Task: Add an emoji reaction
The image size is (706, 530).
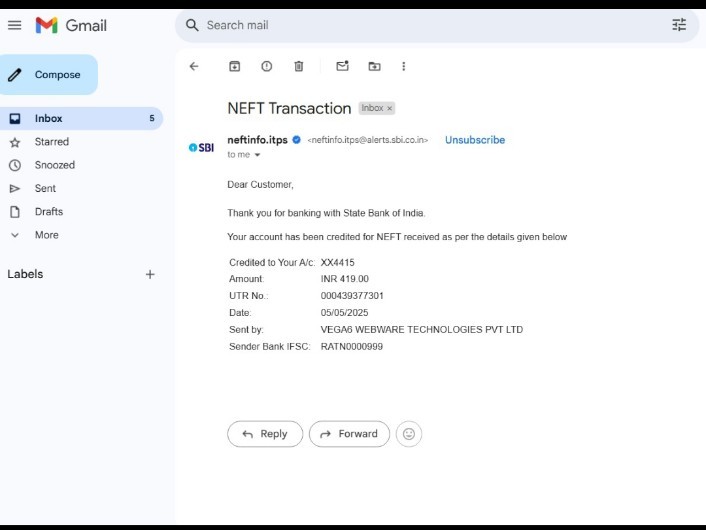Action: 408,434
